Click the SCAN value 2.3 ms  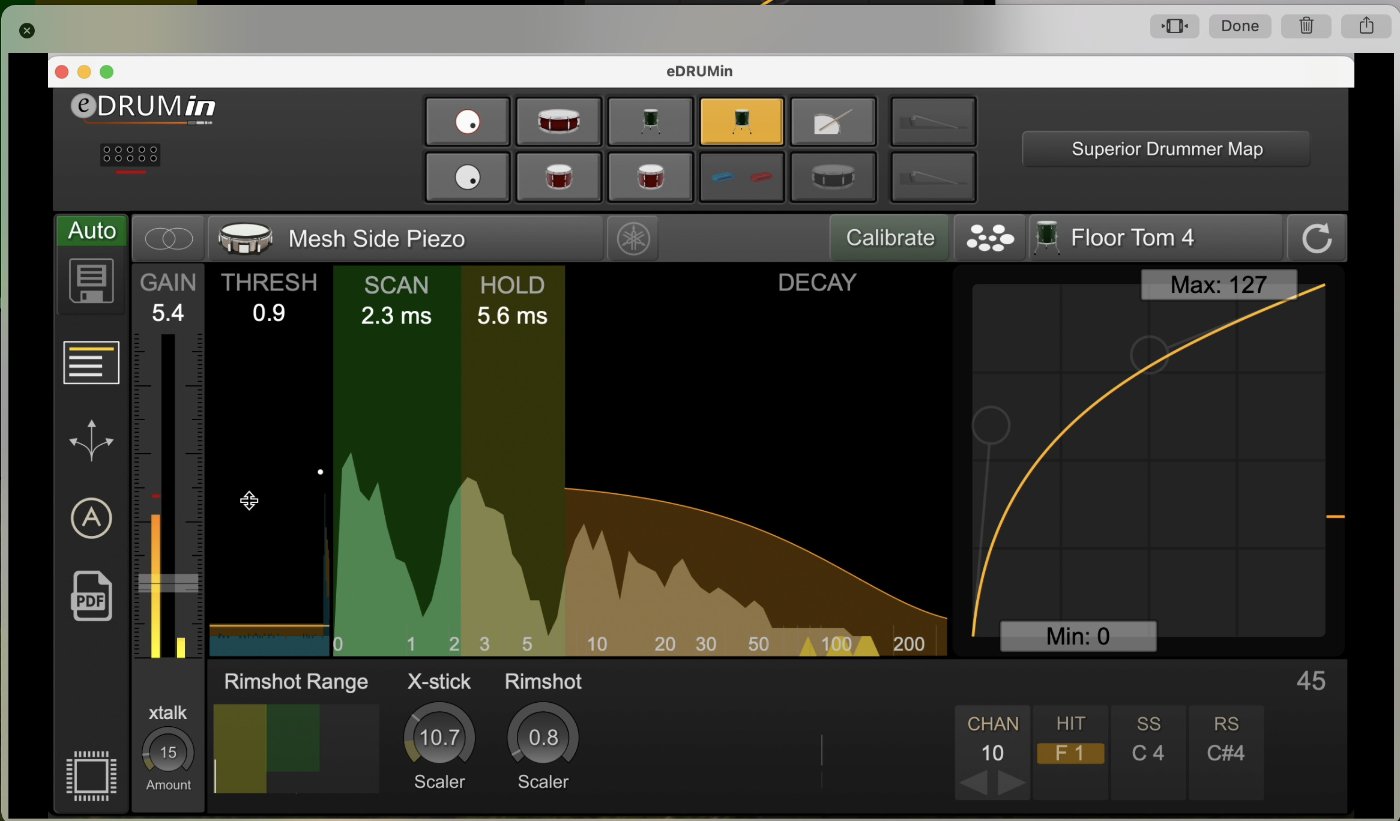click(397, 316)
